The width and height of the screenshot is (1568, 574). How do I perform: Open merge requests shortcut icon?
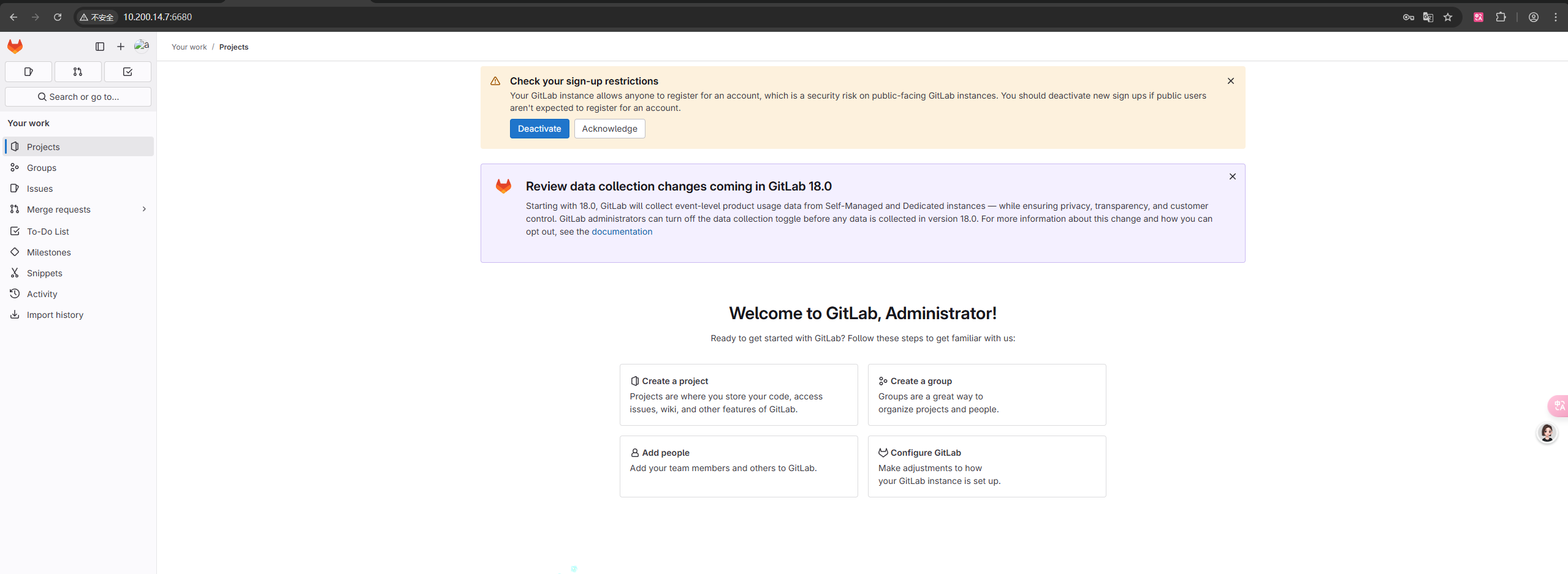(x=78, y=72)
